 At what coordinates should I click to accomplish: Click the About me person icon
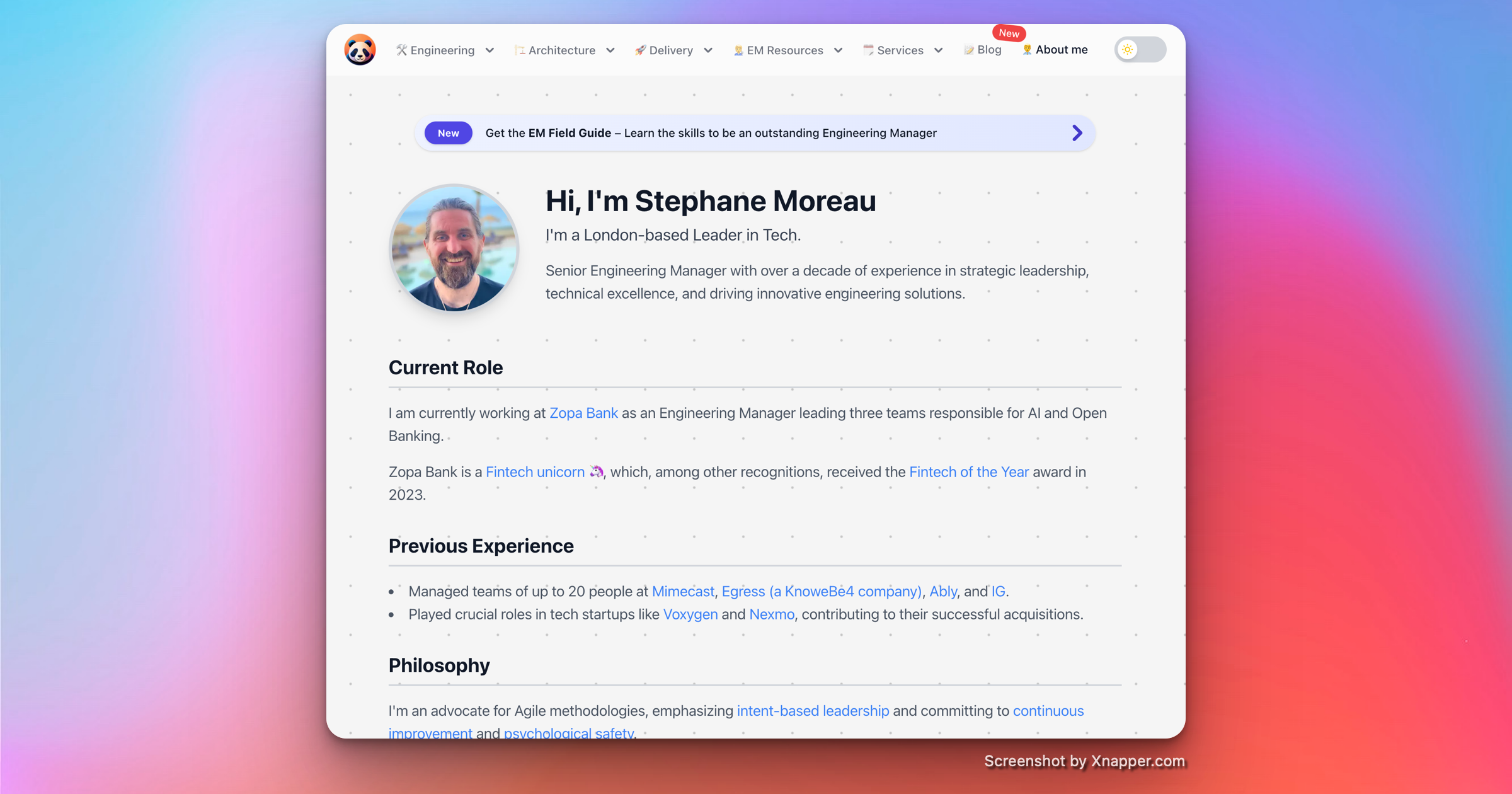pos(1027,50)
